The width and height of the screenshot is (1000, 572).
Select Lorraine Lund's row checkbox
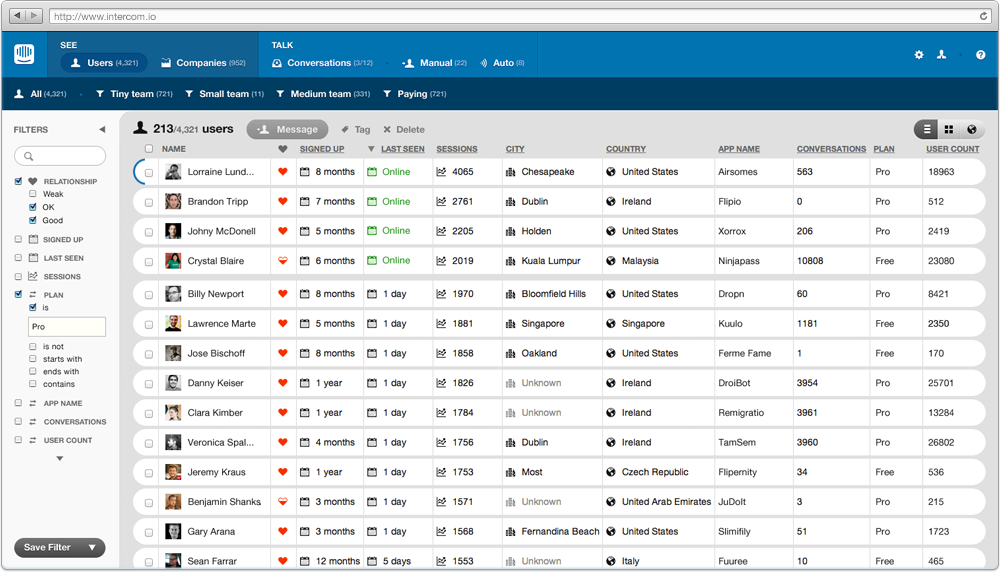click(149, 173)
